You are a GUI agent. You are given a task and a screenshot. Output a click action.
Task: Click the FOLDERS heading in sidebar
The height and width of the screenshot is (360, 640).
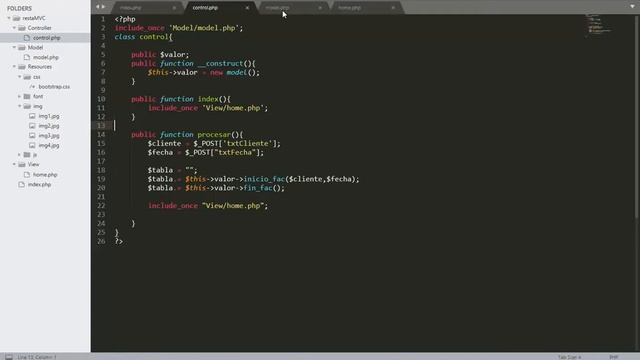click(x=19, y=8)
